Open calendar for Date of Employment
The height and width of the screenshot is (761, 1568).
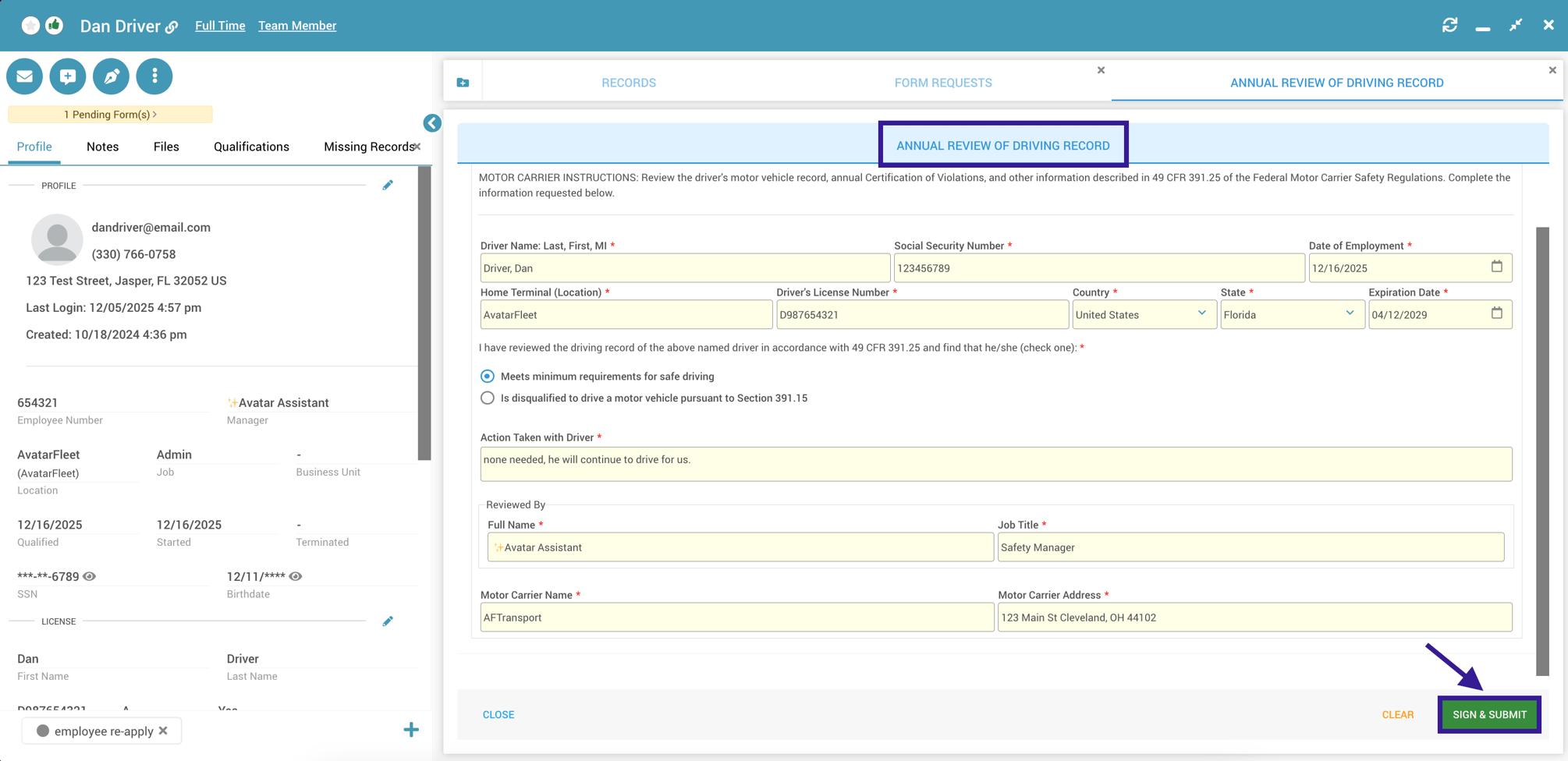click(1496, 267)
